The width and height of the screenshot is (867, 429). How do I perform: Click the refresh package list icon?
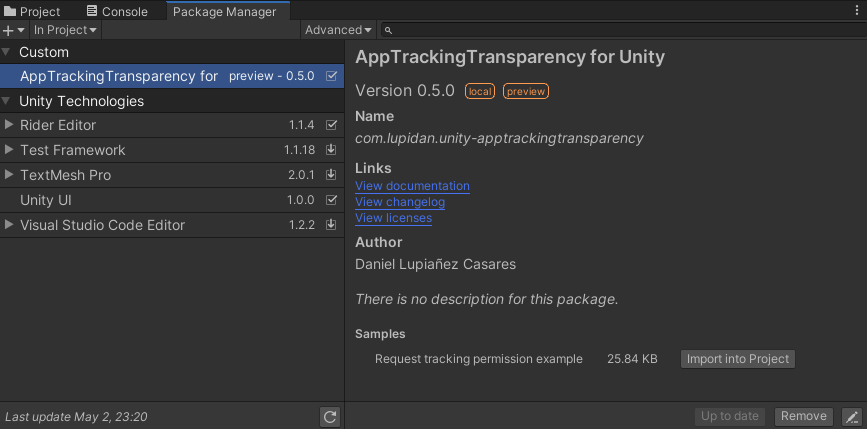(331, 417)
